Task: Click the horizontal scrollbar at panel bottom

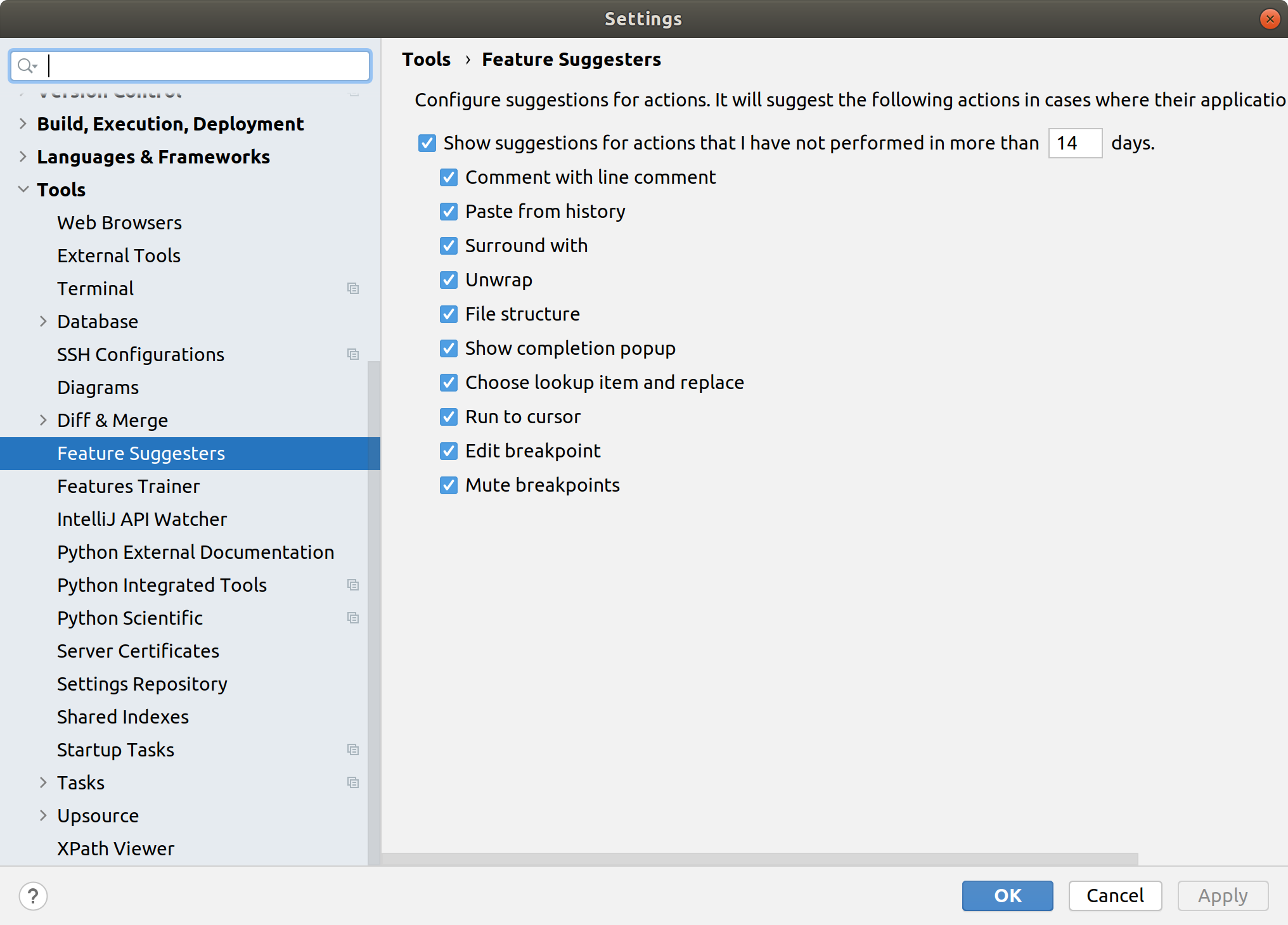Action: click(759, 858)
